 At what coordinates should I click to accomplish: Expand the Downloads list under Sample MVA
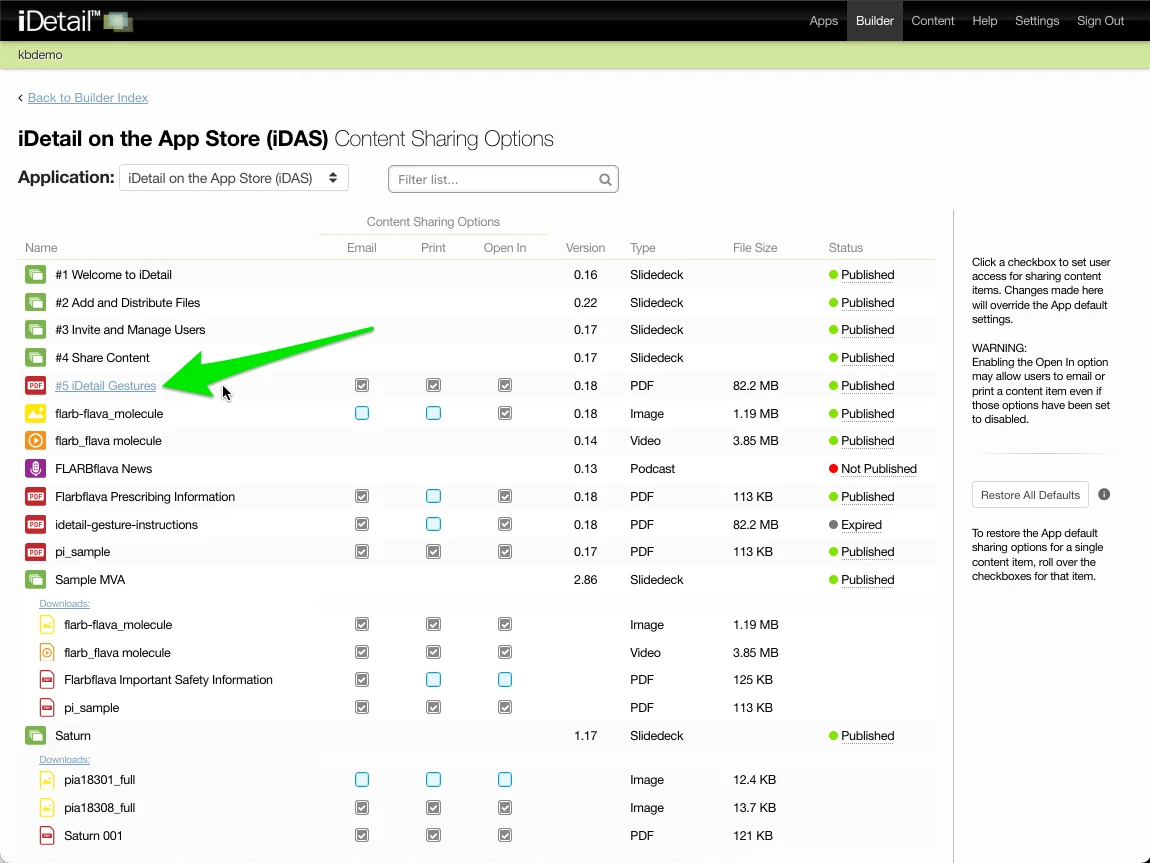click(64, 604)
